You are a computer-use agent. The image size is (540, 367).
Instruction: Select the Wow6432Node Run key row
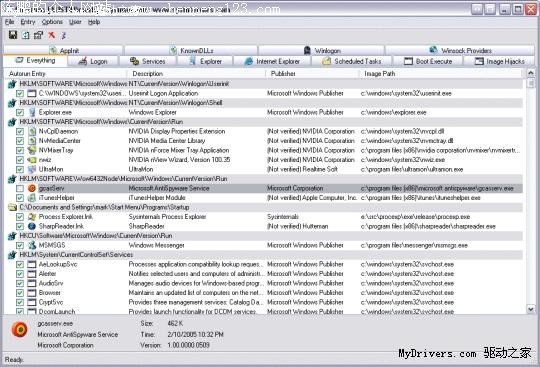tap(264, 179)
